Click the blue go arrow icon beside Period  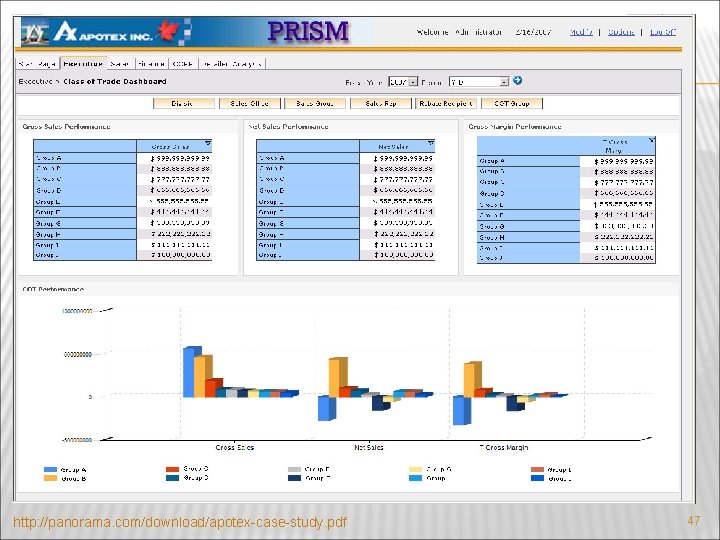518,80
